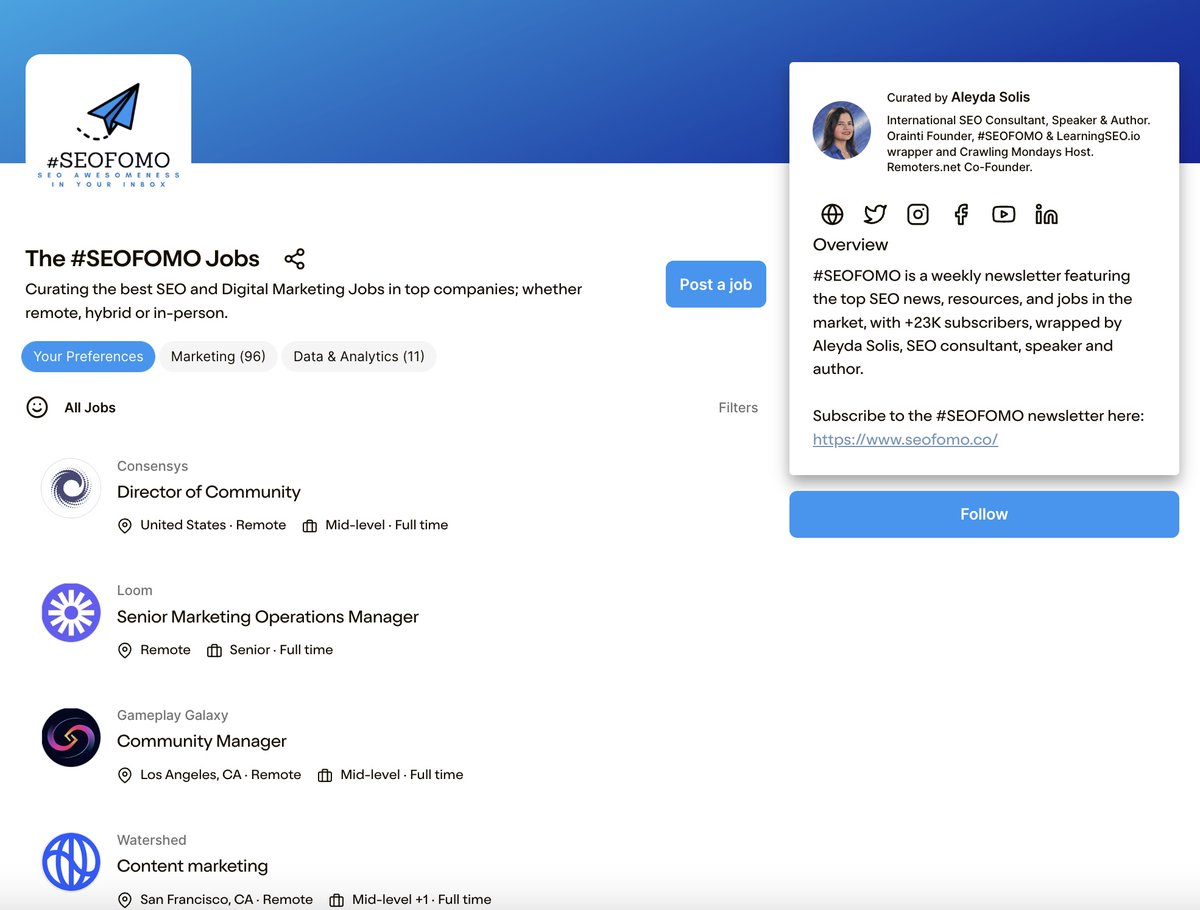
Task: Click the Consensys company logo
Action: [71, 488]
